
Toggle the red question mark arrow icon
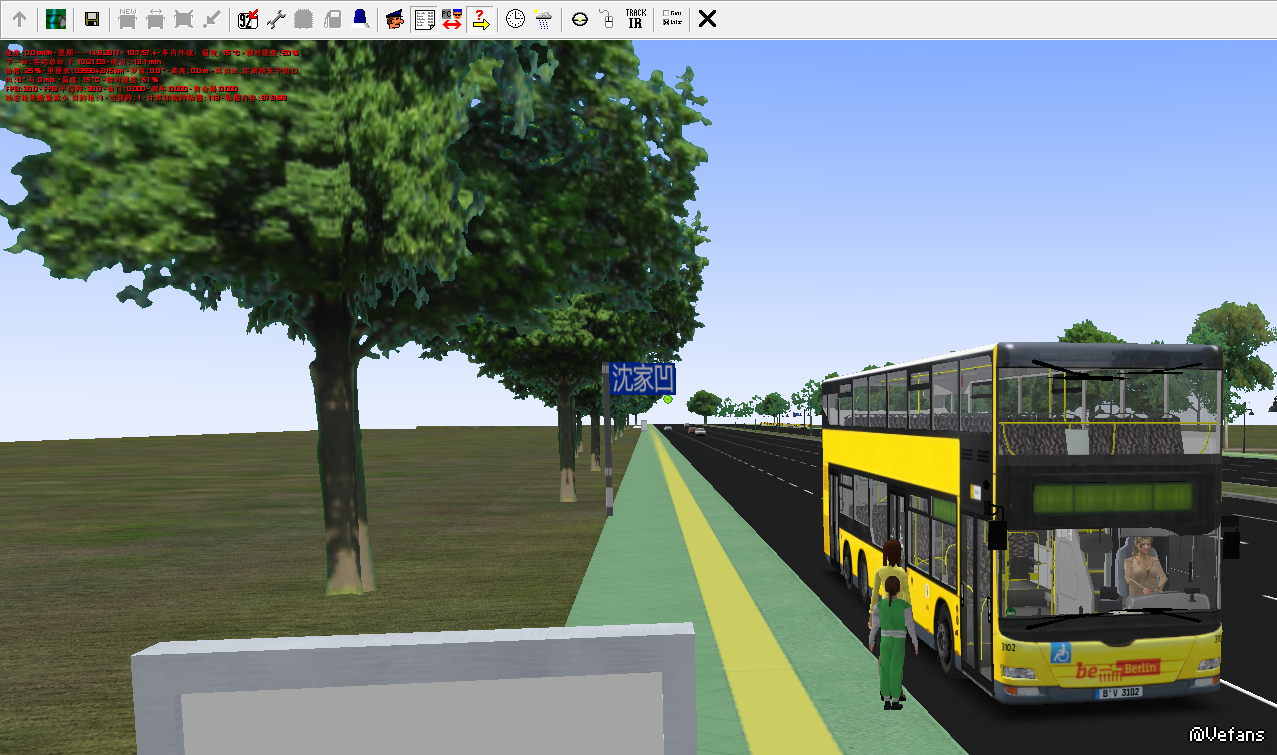pos(480,19)
